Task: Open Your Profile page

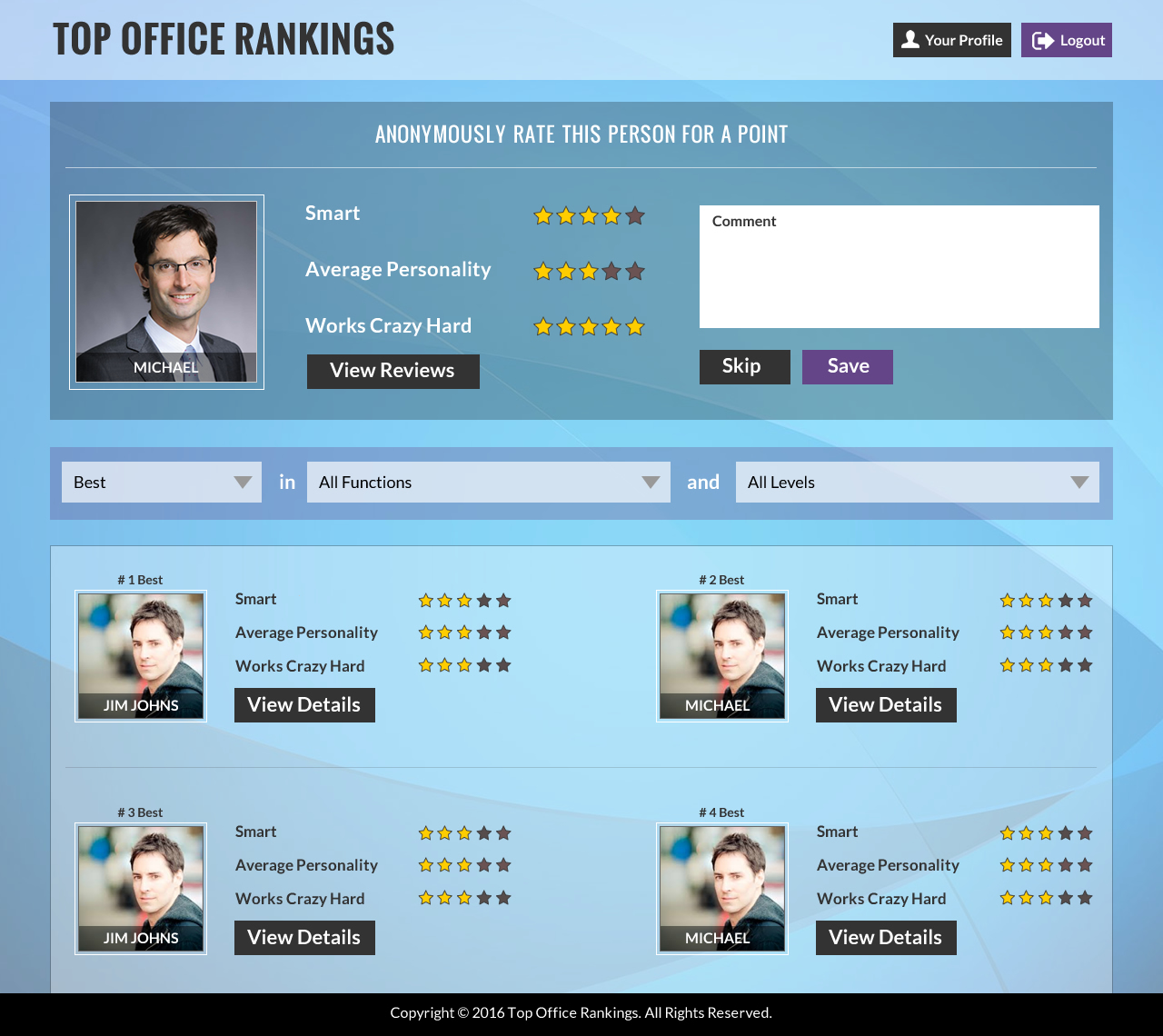Action: [952, 40]
